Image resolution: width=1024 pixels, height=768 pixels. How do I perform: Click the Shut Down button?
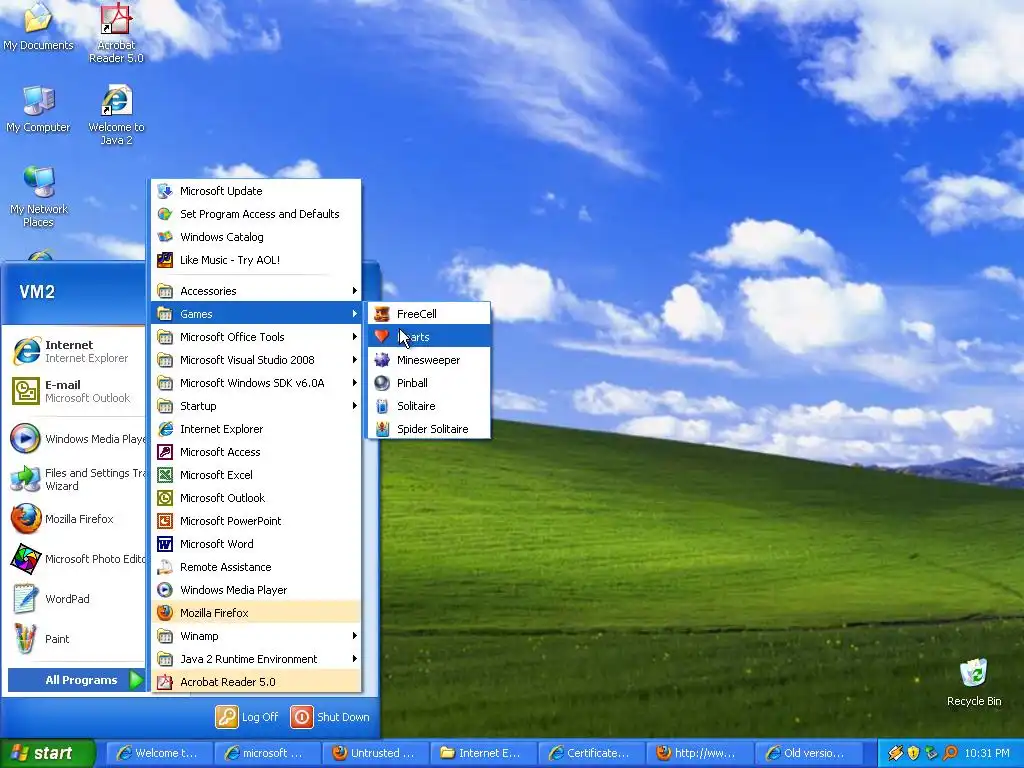(330, 717)
